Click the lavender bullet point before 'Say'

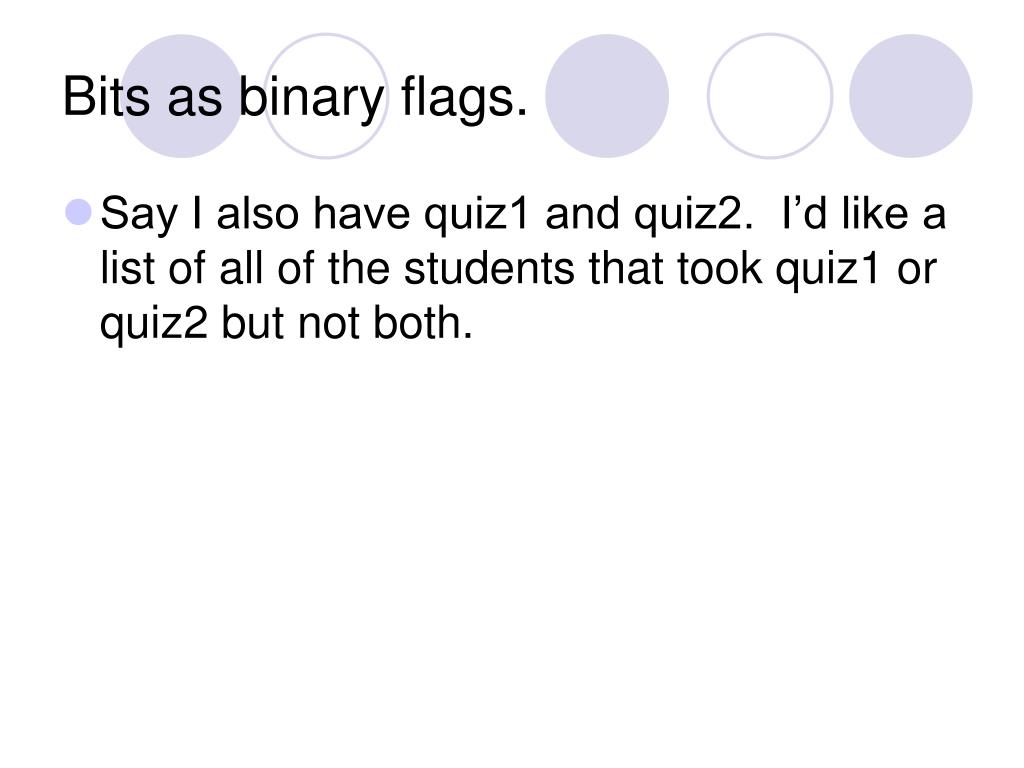click(79, 212)
